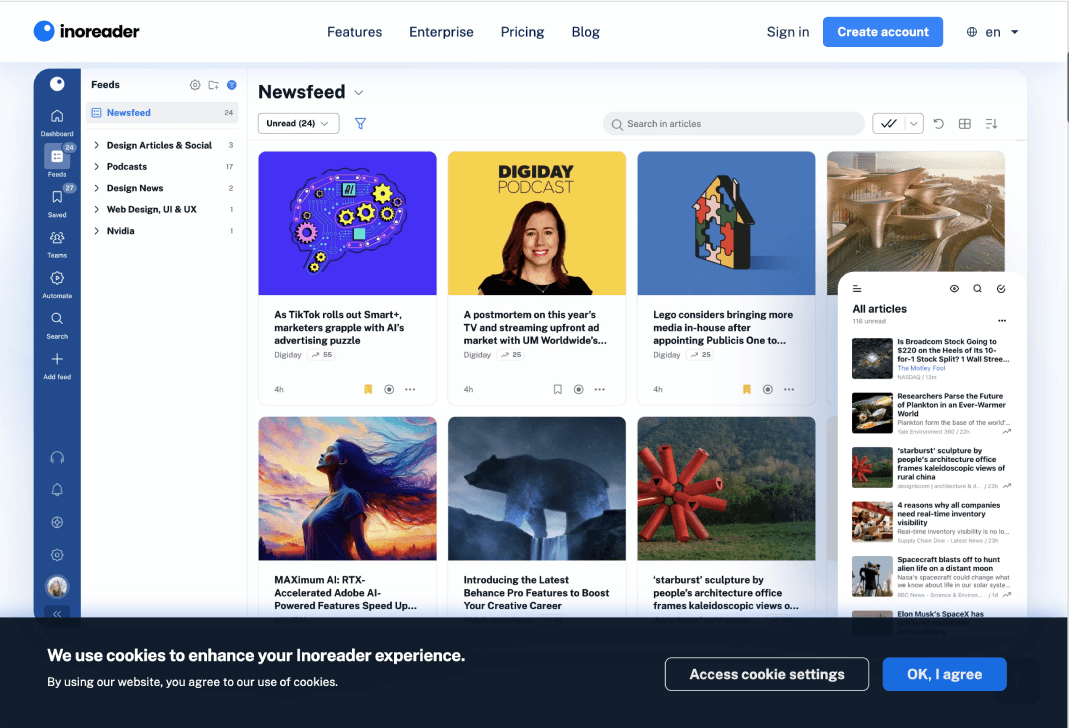This screenshot has width=1069, height=728.
Task: Open the Newsfeed title dropdown chevron
Action: (x=359, y=93)
